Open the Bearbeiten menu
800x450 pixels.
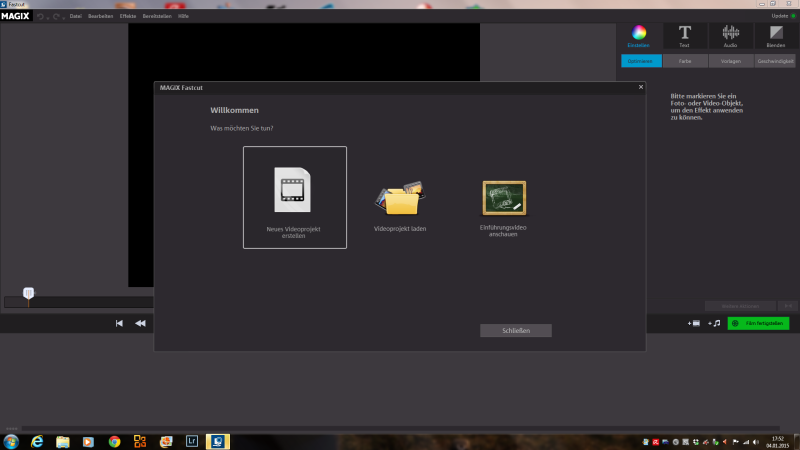pyautogui.click(x=101, y=16)
